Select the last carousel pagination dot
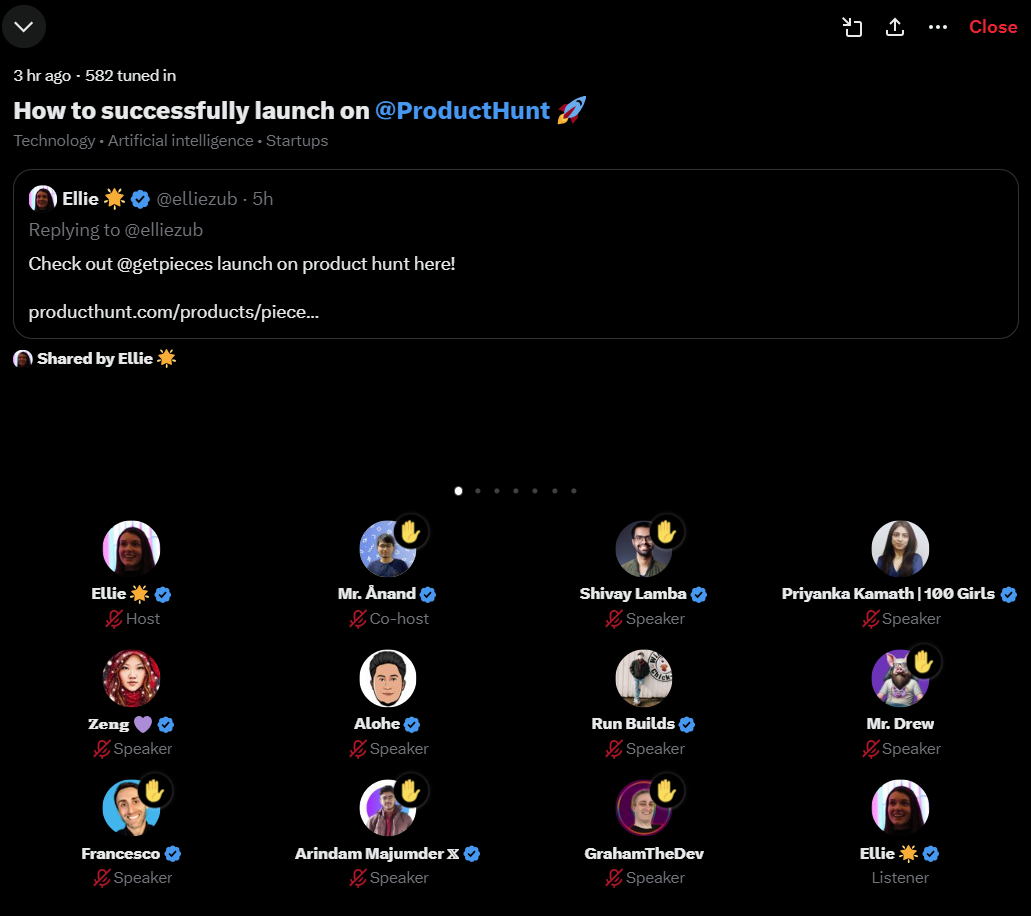Image resolution: width=1031 pixels, height=916 pixels. pos(574,491)
